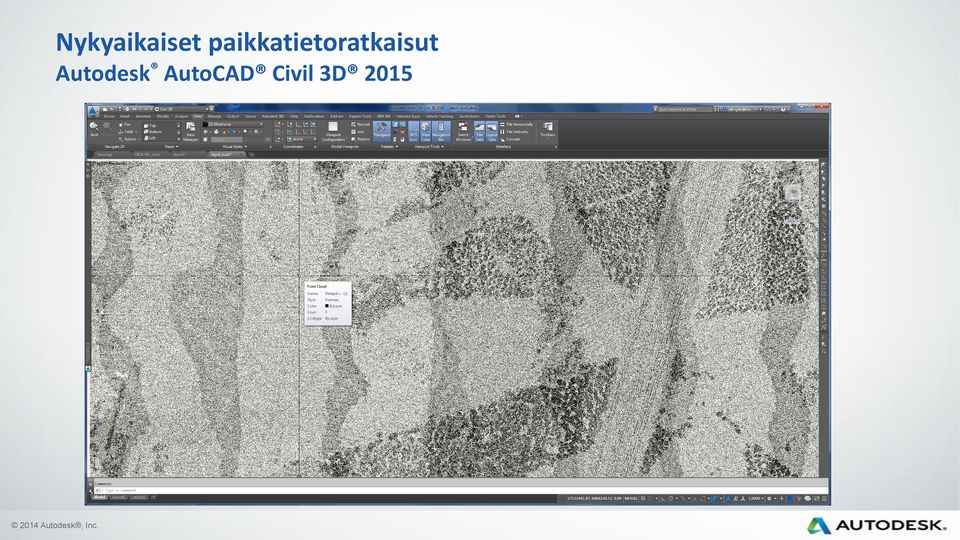This screenshot has height=540, width=960.
Task: Open the Toolbars menu button
Action: [547, 129]
